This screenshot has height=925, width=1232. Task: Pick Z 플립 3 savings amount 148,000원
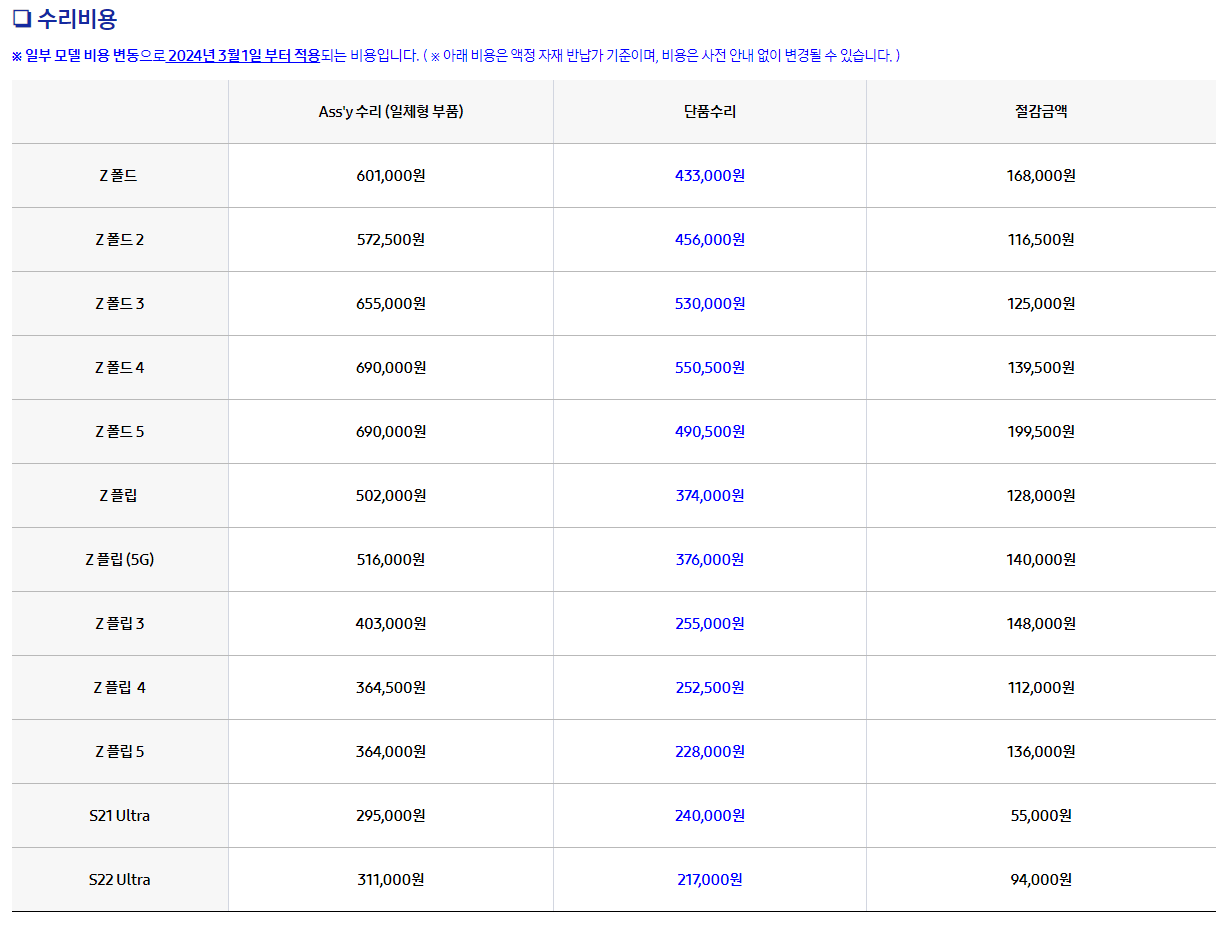pos(1041,624)
